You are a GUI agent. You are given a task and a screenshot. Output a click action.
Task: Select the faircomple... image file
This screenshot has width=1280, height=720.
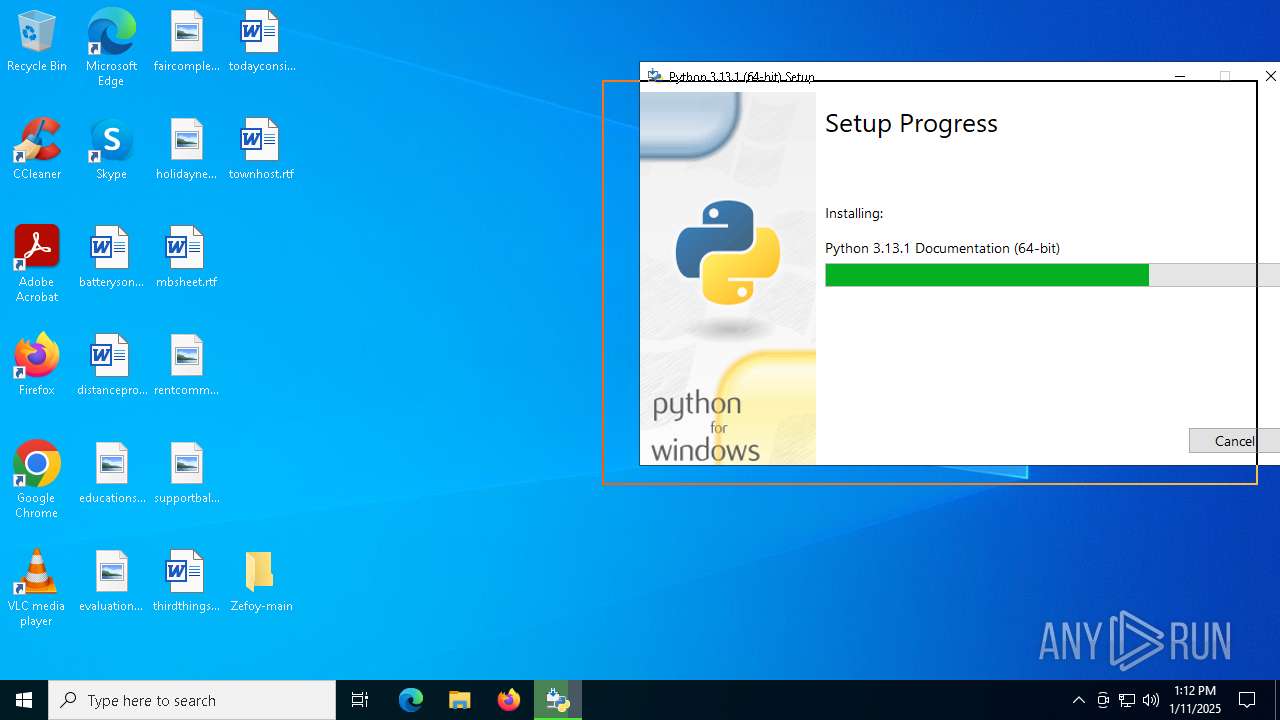tap(186, 42)
